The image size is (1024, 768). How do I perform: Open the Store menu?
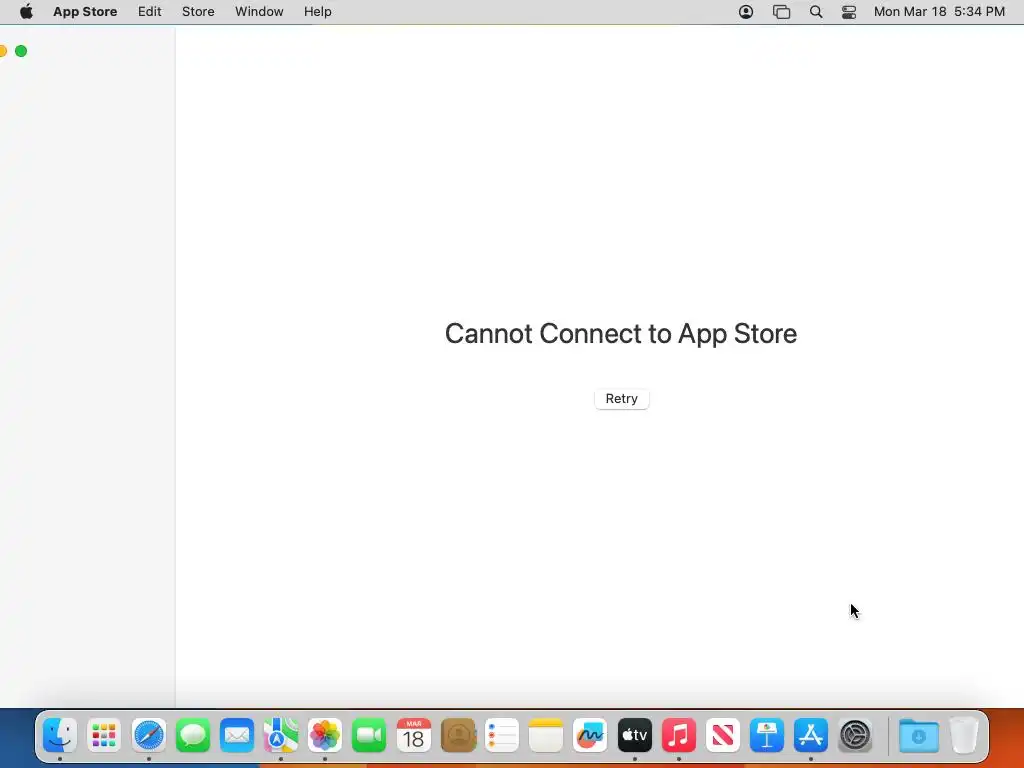198,12
